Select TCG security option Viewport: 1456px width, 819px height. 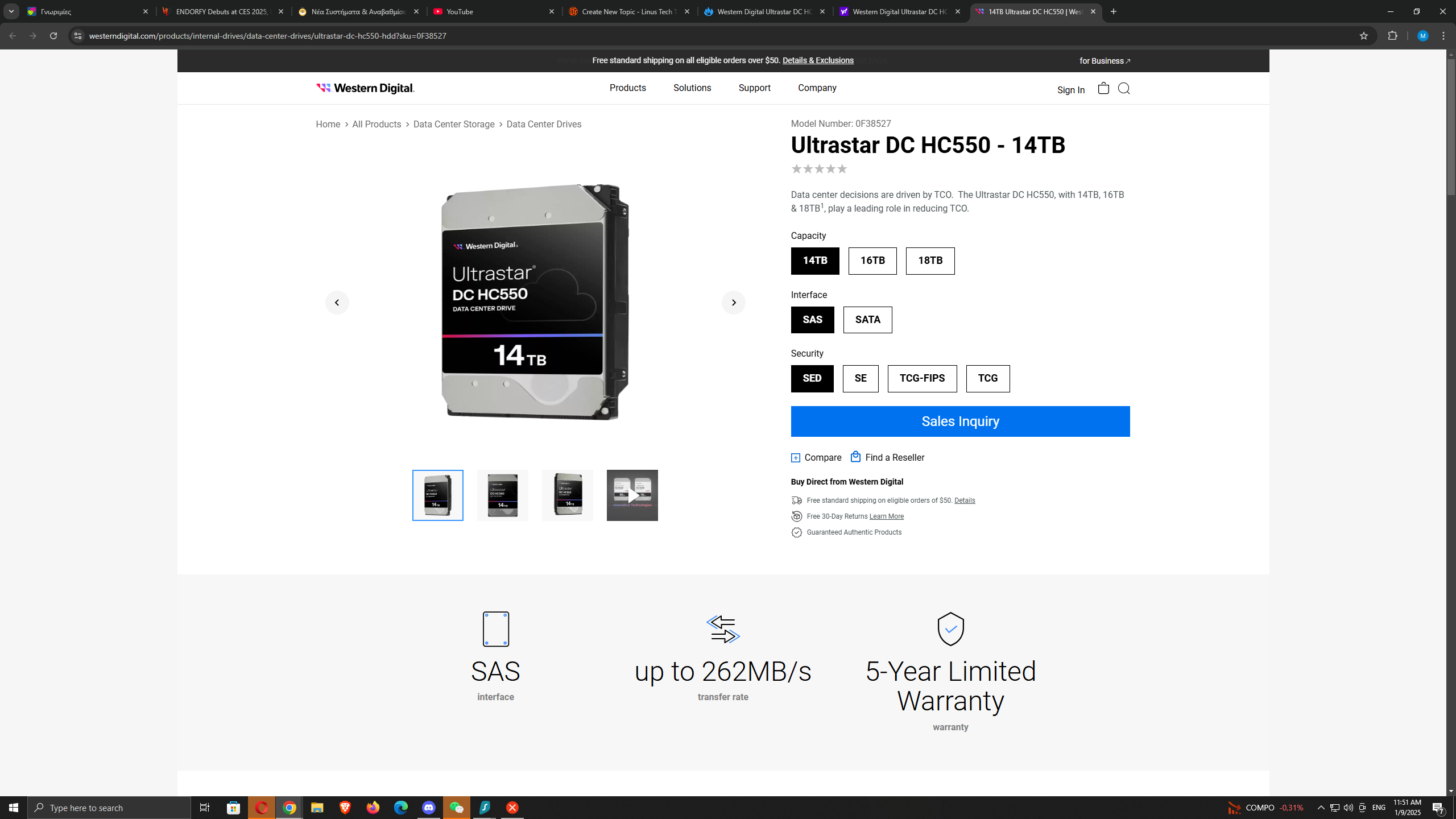pos(988,379)
